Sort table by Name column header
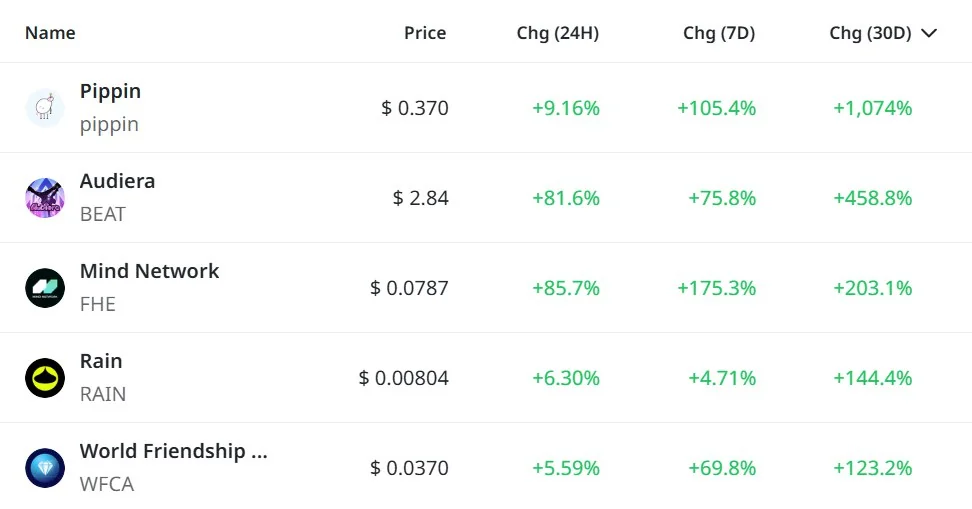 50,33
